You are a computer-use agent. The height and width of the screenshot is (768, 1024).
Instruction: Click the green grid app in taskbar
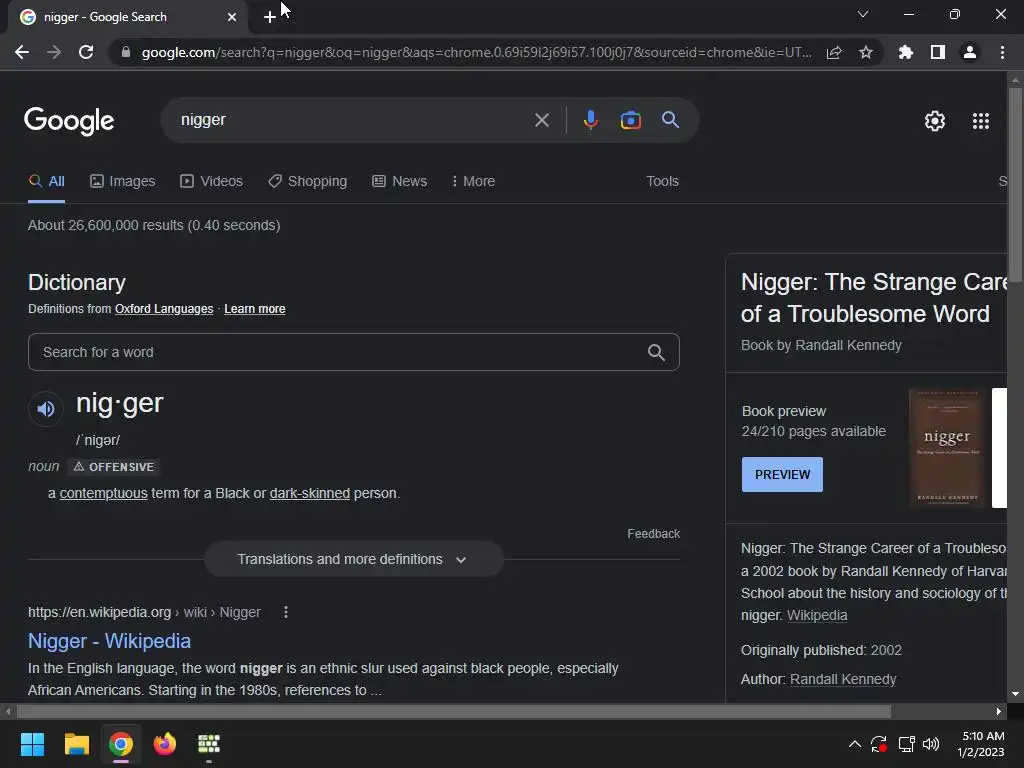[208, 744]
